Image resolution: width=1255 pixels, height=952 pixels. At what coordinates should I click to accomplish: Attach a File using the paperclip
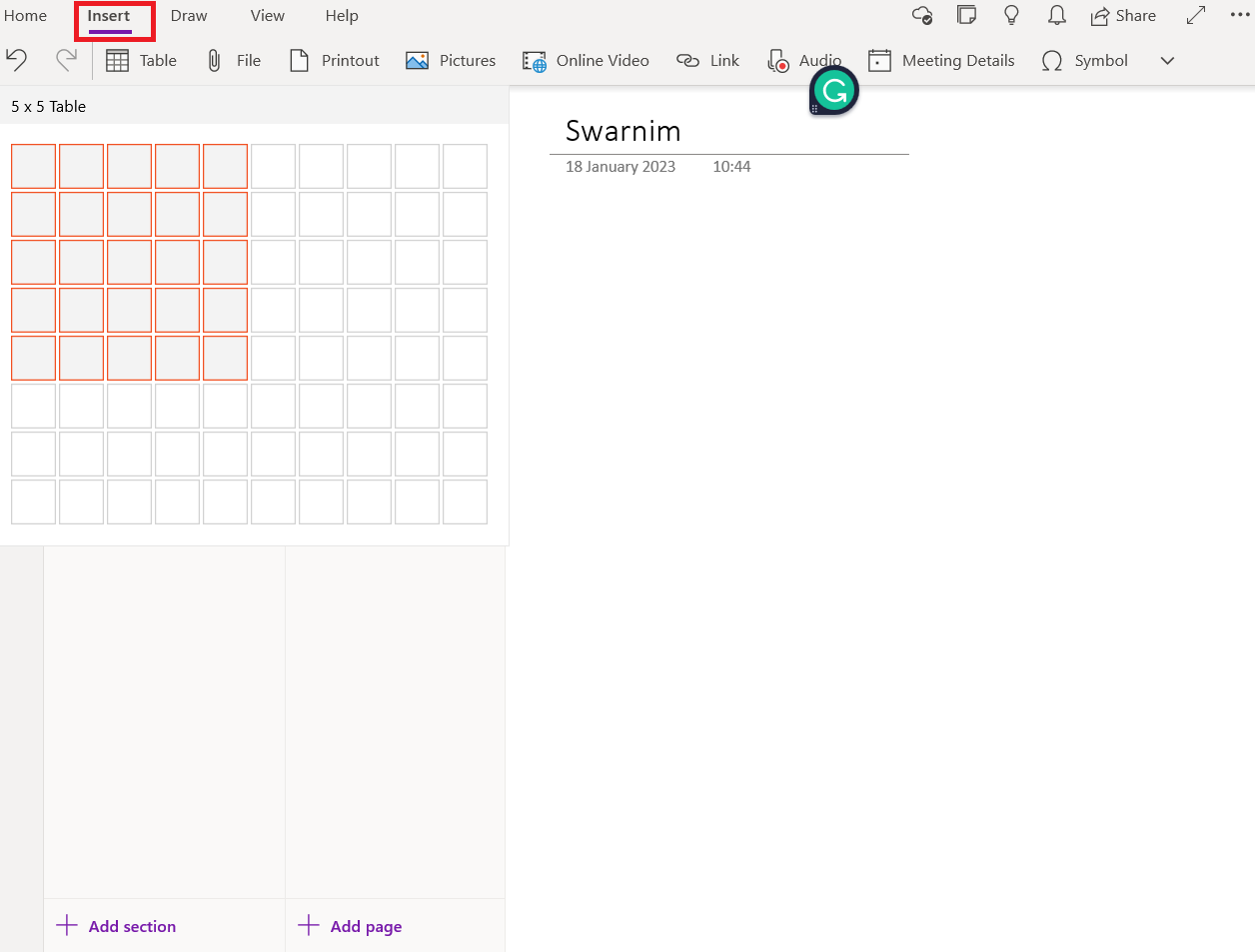pos(234,61)
